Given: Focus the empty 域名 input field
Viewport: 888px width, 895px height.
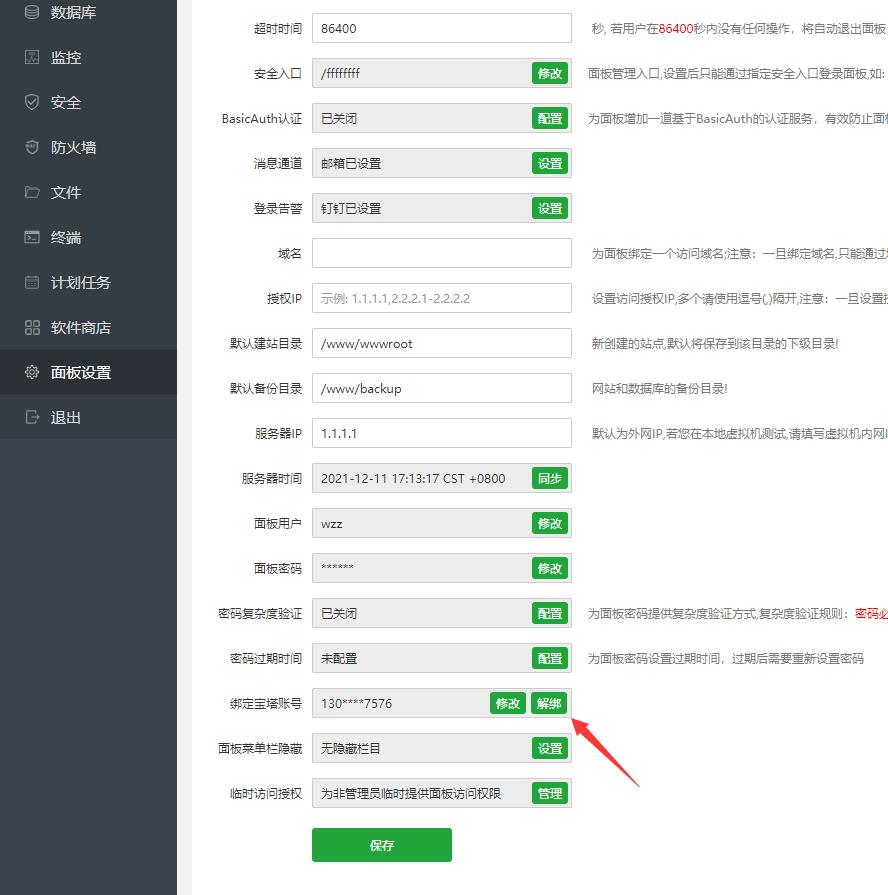Looking at the screenshot, I should [x=442, y=253].
